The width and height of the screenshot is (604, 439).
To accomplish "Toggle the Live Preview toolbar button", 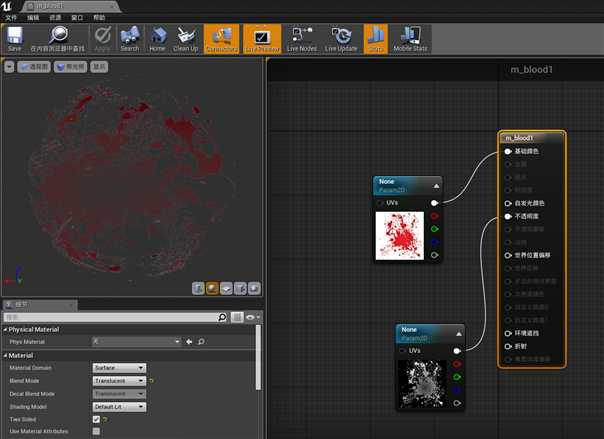I will [262, 39].
